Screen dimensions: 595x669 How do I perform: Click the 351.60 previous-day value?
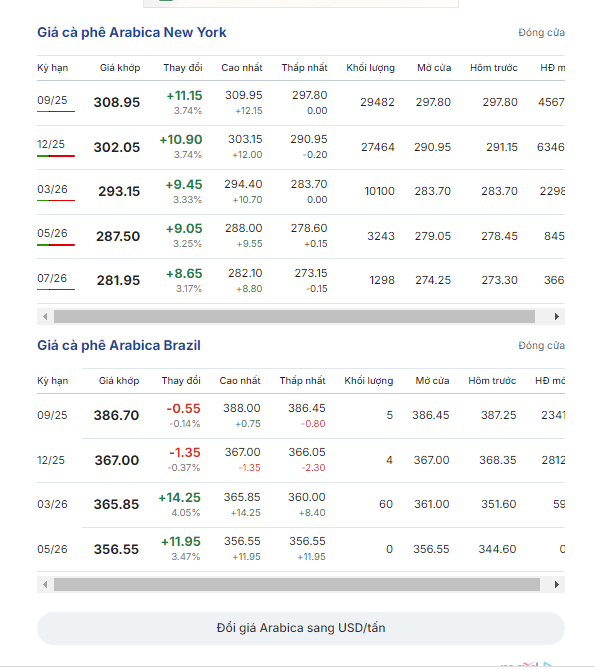tap(499, 504)
